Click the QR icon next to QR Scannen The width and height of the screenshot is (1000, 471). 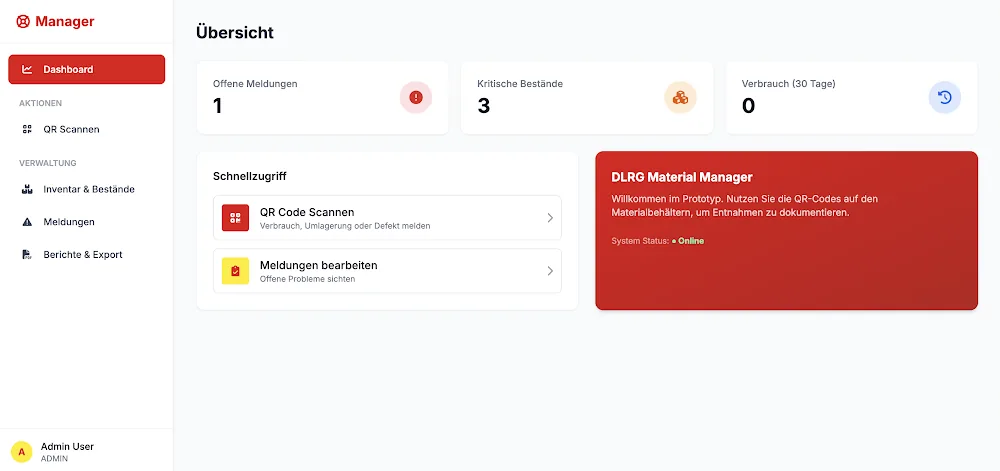(27, 129)
